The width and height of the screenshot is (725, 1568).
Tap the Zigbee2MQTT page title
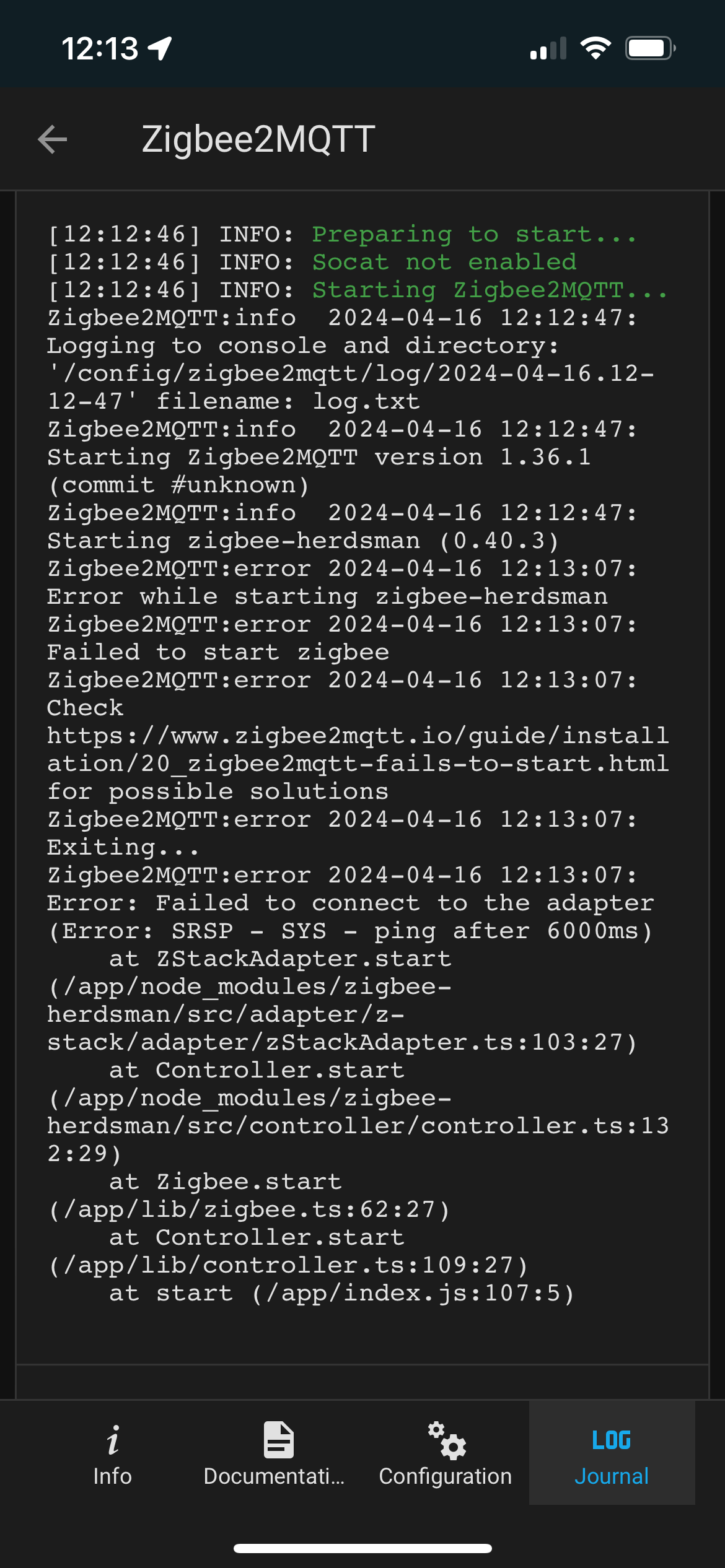pos(258,139)
